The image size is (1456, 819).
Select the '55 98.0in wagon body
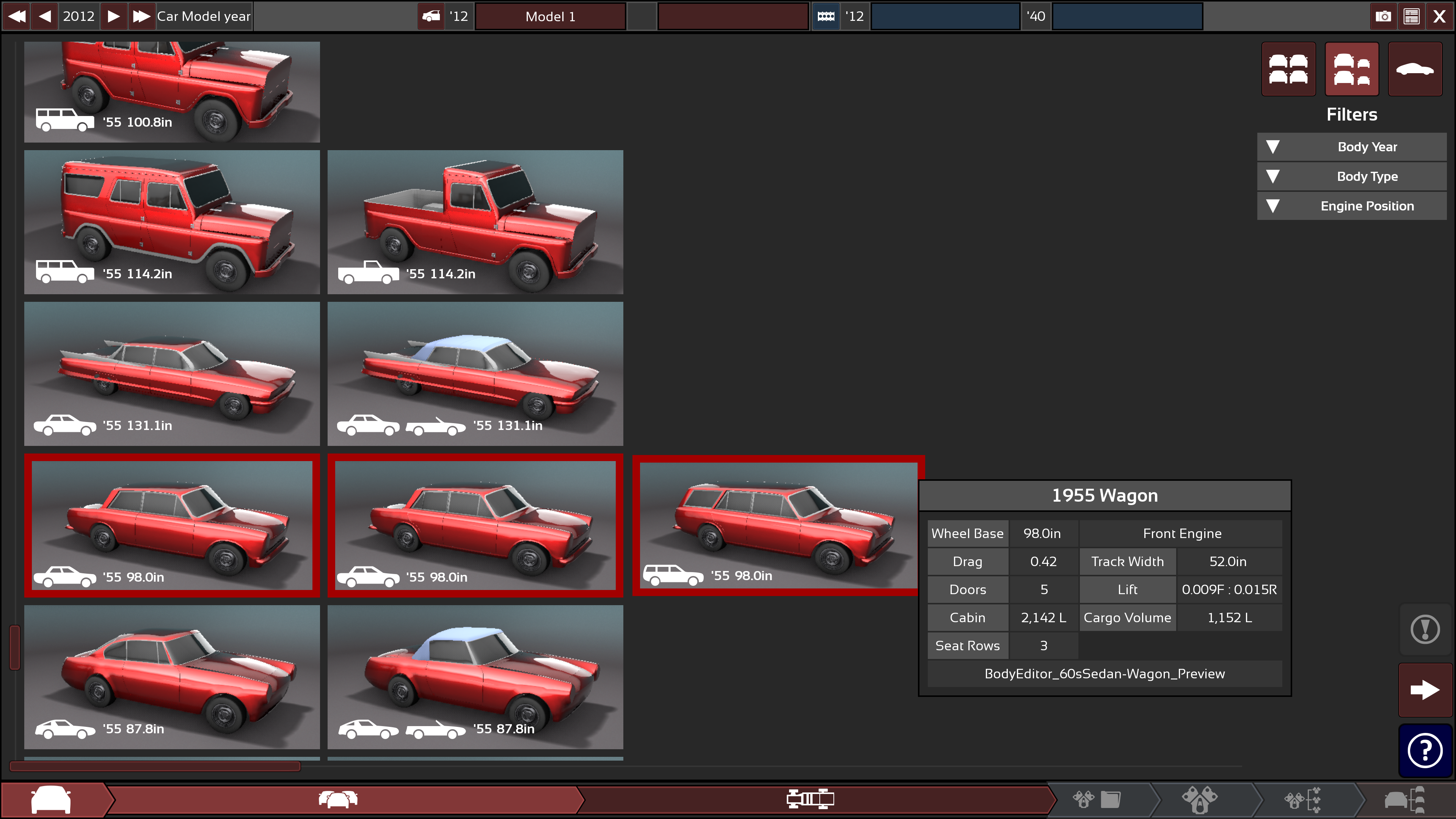coord(778,525)
